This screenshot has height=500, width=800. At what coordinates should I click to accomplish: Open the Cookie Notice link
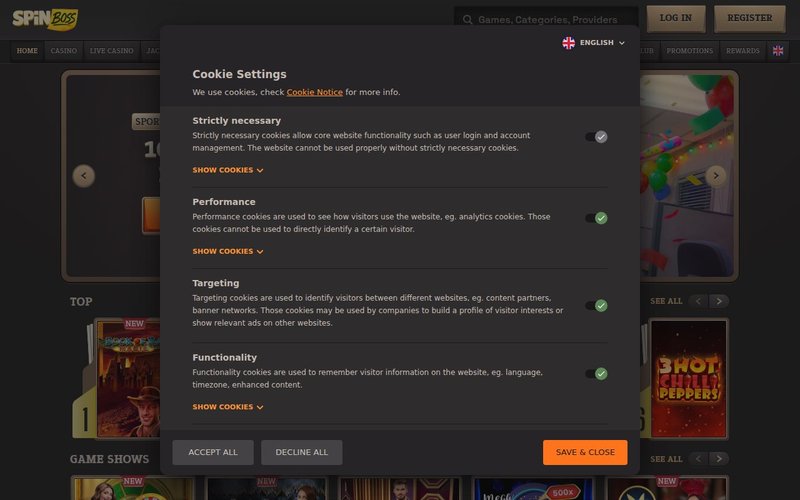point(314,92)
